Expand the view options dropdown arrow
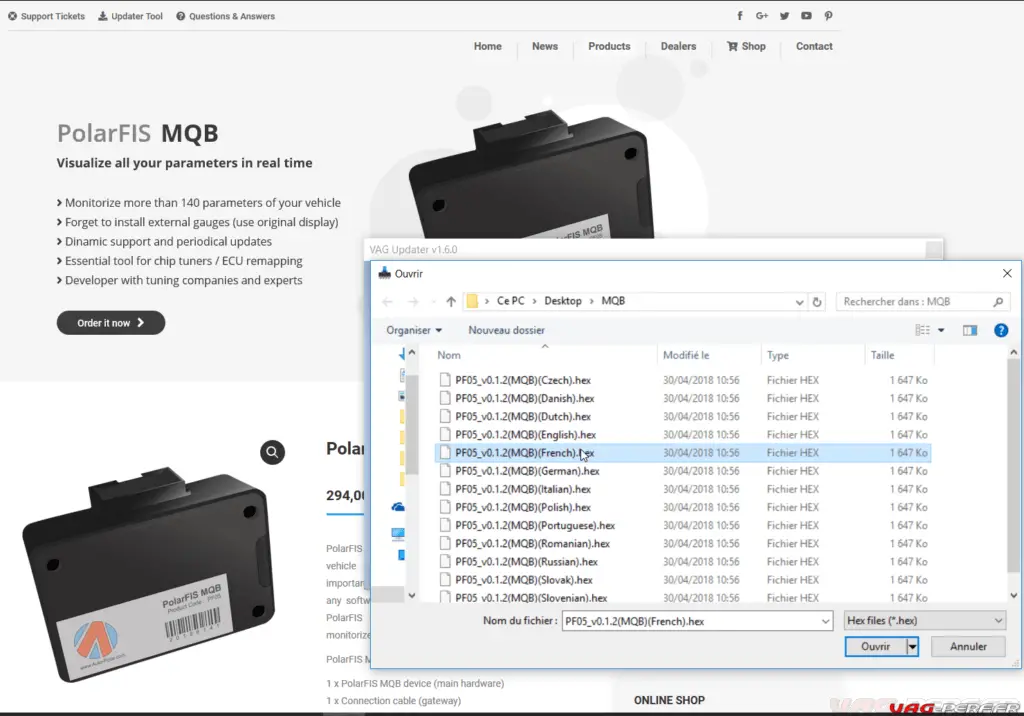This screenshot has height=716, width=1024. tap(941, 330)
